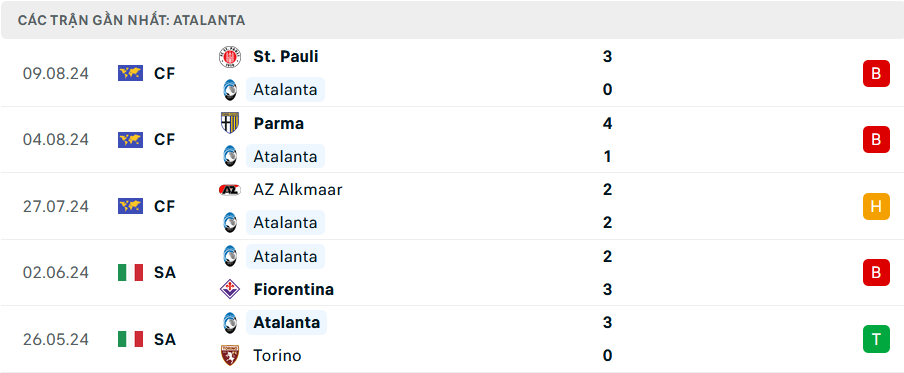Viewport: 904px width, 373px height.
Task: Click the AZ Alkmaar logo
Action: coord(229,190)
